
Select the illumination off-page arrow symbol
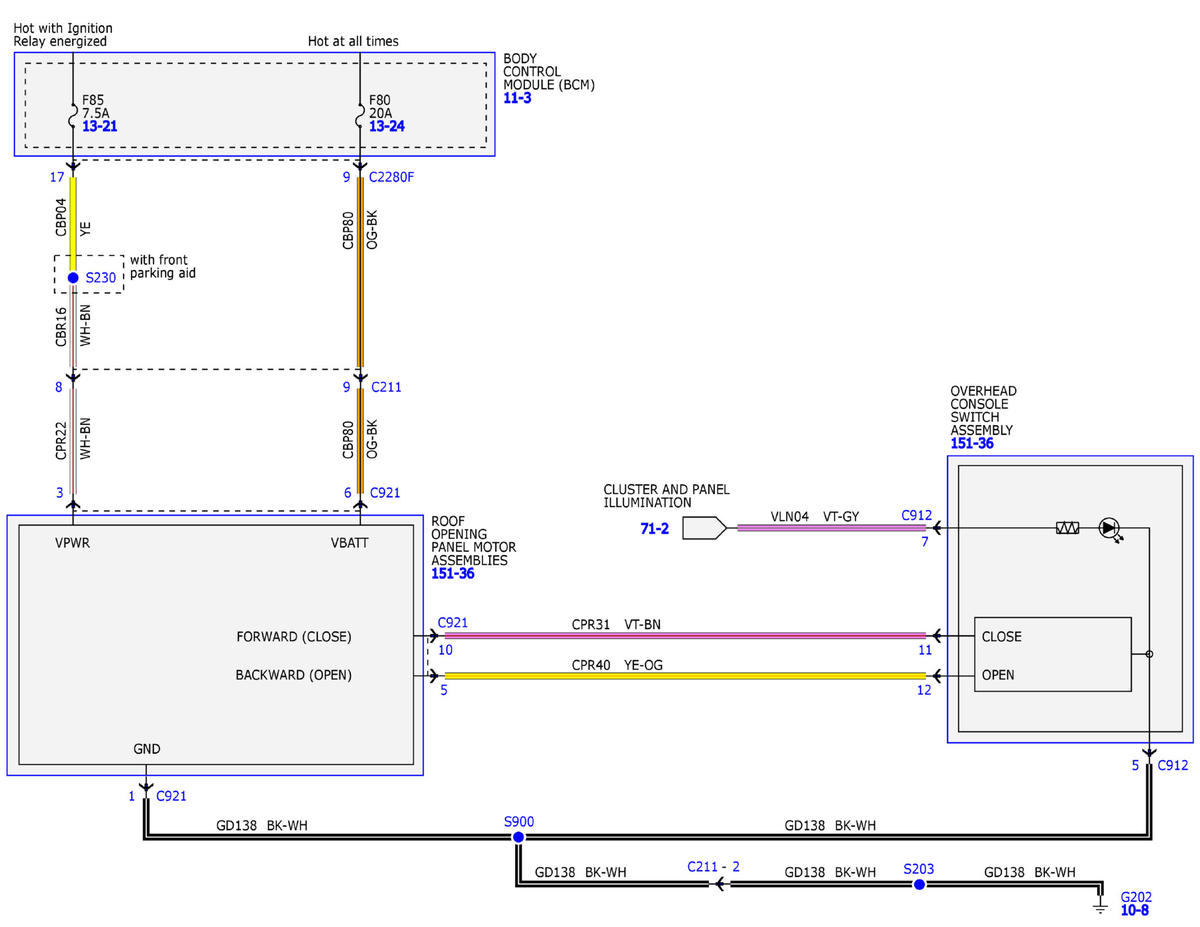(704, 528)
